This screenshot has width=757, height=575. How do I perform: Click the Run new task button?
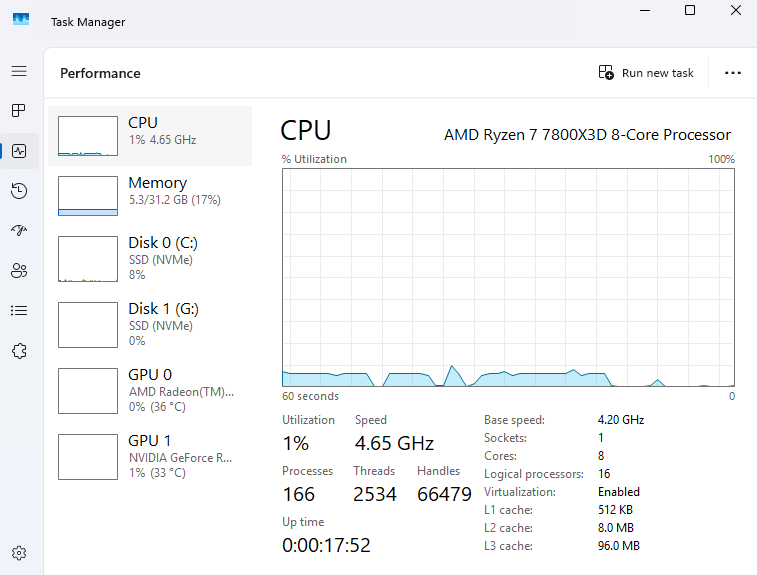646,73
